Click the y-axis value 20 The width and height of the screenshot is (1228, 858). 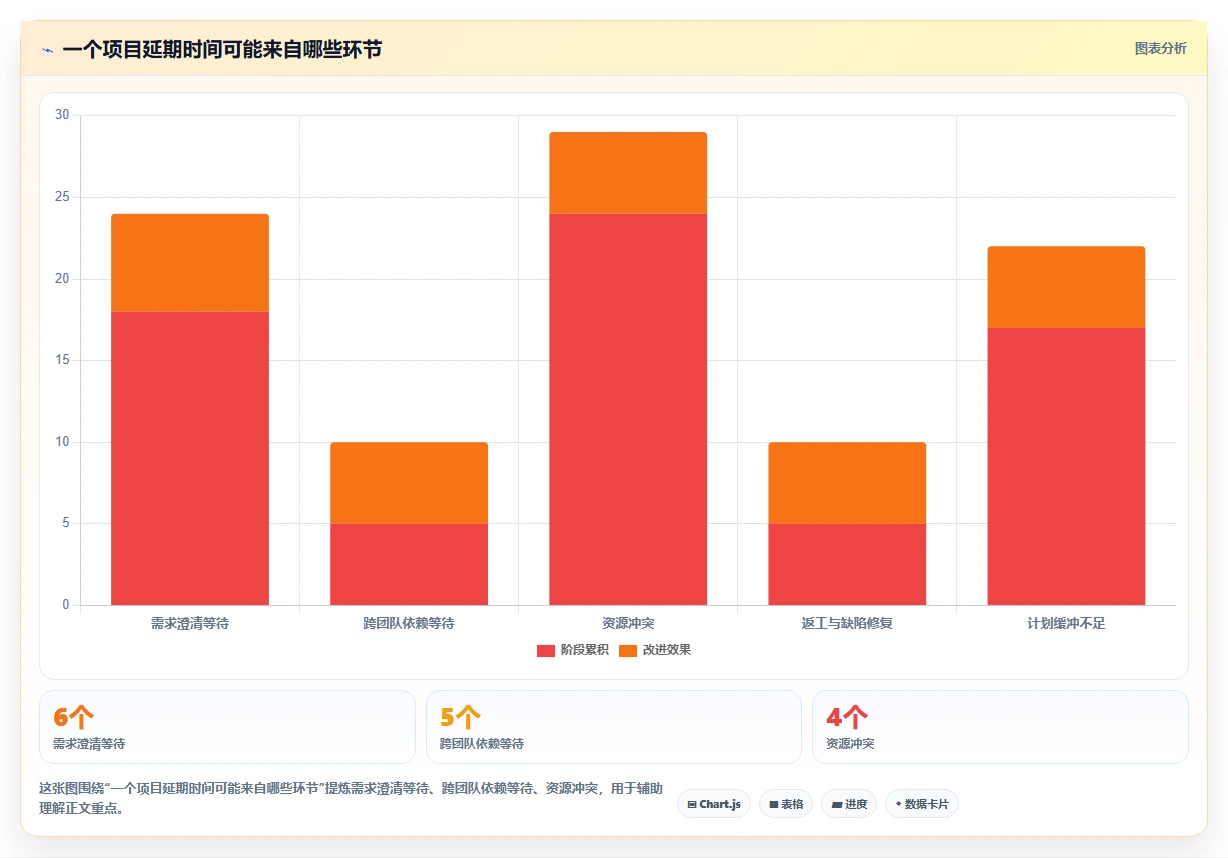pos(62,278)
